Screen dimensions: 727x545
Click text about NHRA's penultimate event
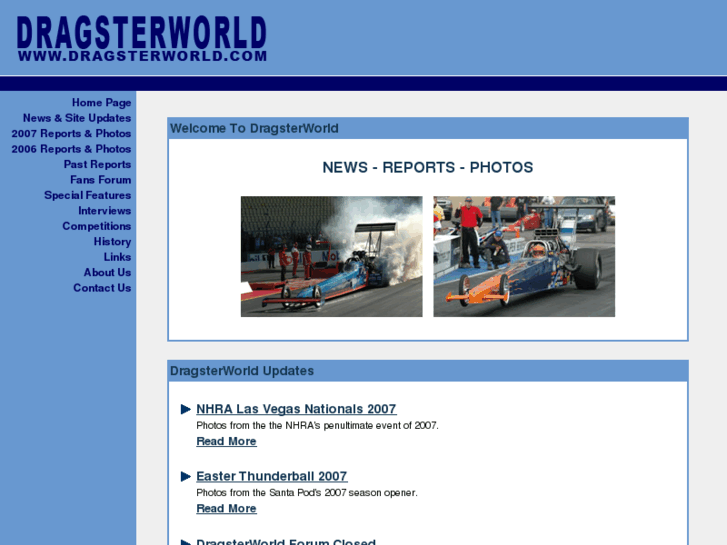[x=318, y=425]
